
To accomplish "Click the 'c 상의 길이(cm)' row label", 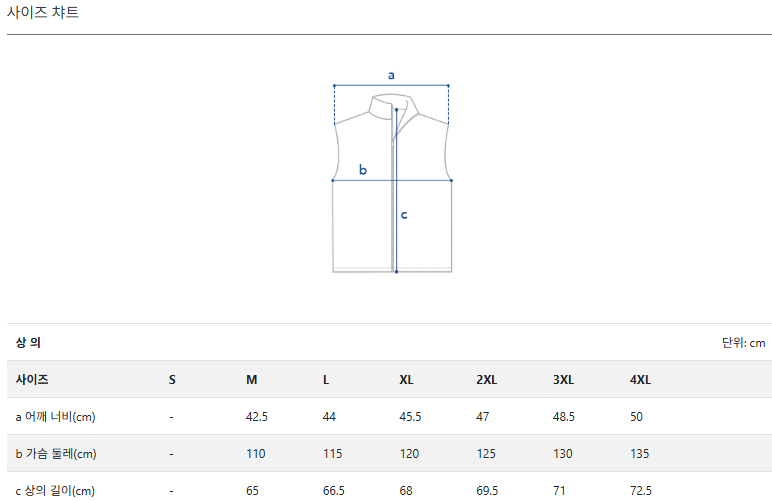I will pyautogui.click(x=55, y=491).
